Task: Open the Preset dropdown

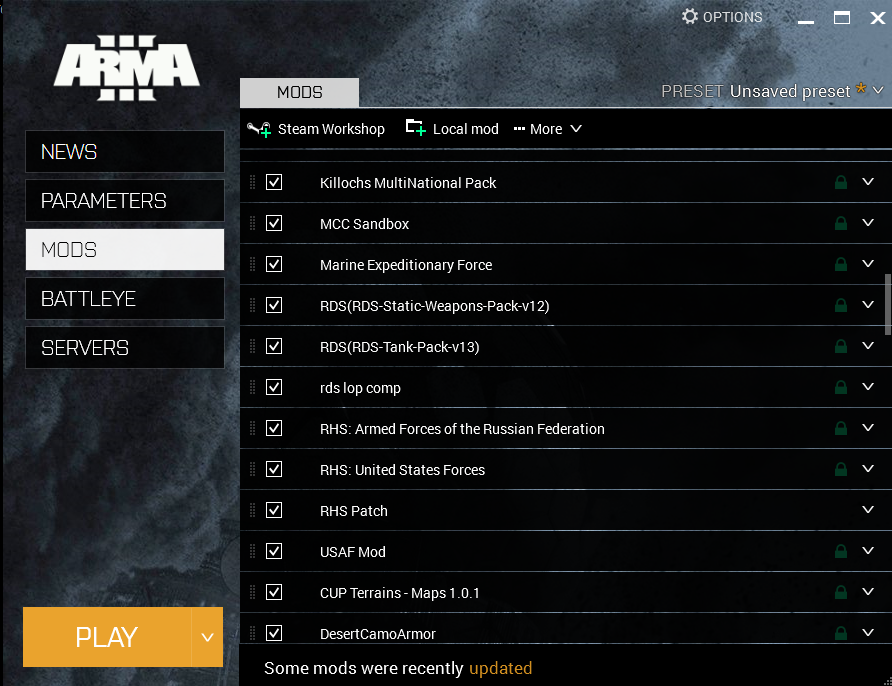Action: 878,91
